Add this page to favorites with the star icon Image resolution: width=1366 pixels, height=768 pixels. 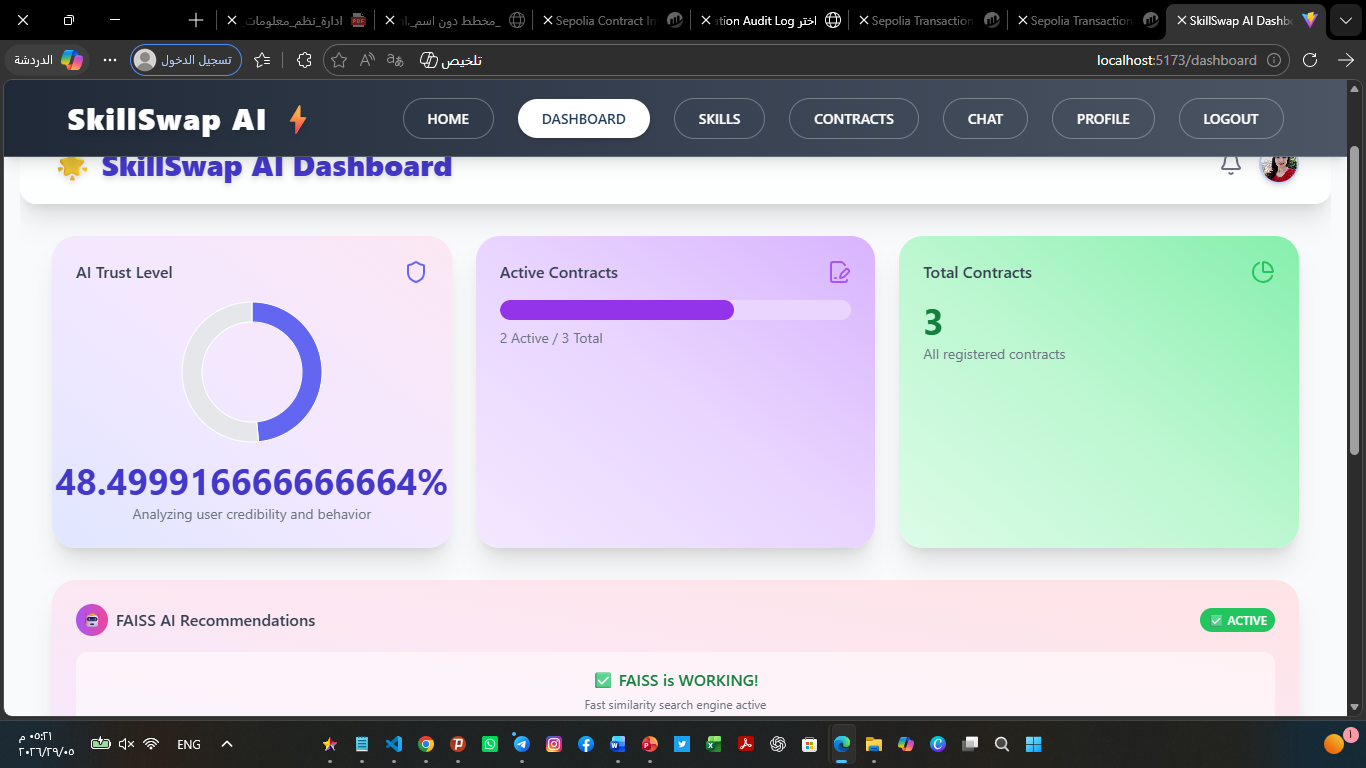click(x=339, y=60)
